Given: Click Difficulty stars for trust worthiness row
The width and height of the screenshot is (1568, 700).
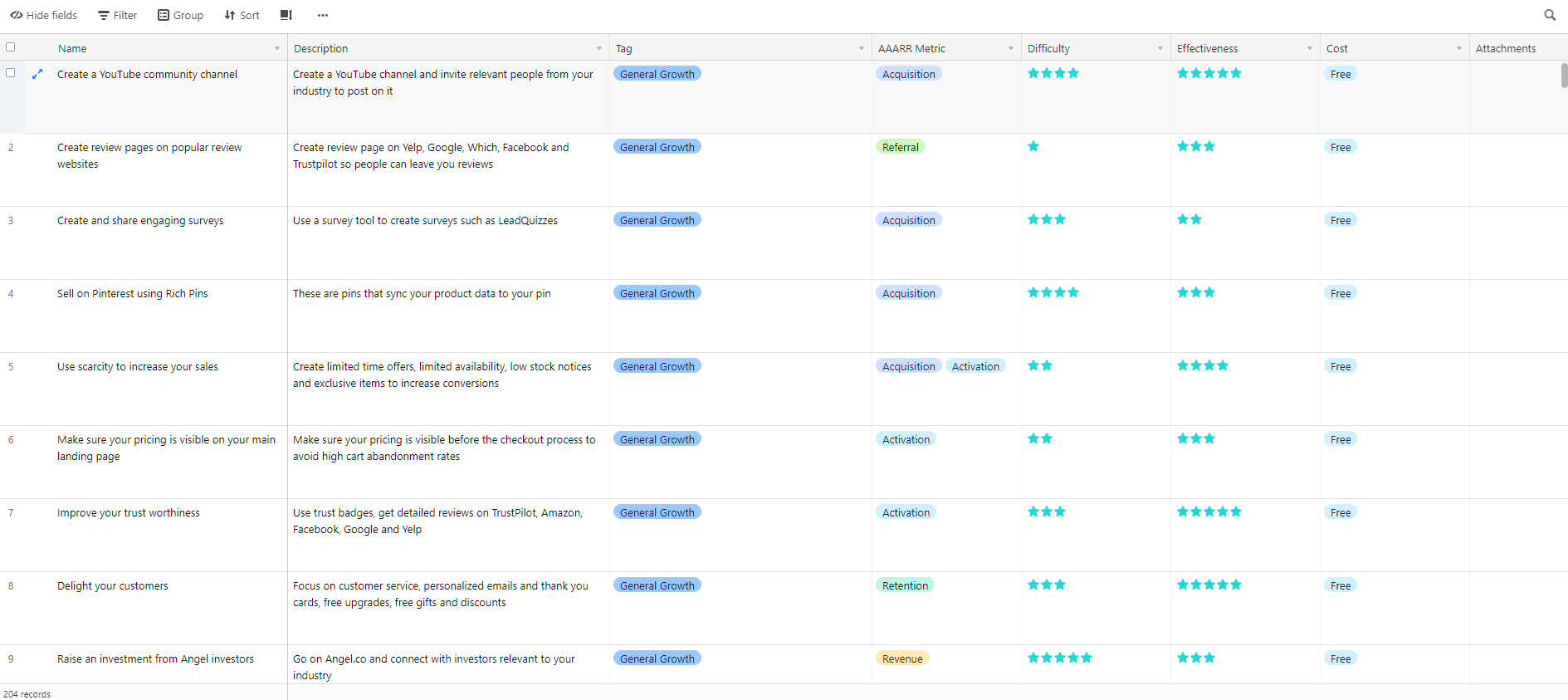Looking at the screenshot, I should [x=1047, y=512].
